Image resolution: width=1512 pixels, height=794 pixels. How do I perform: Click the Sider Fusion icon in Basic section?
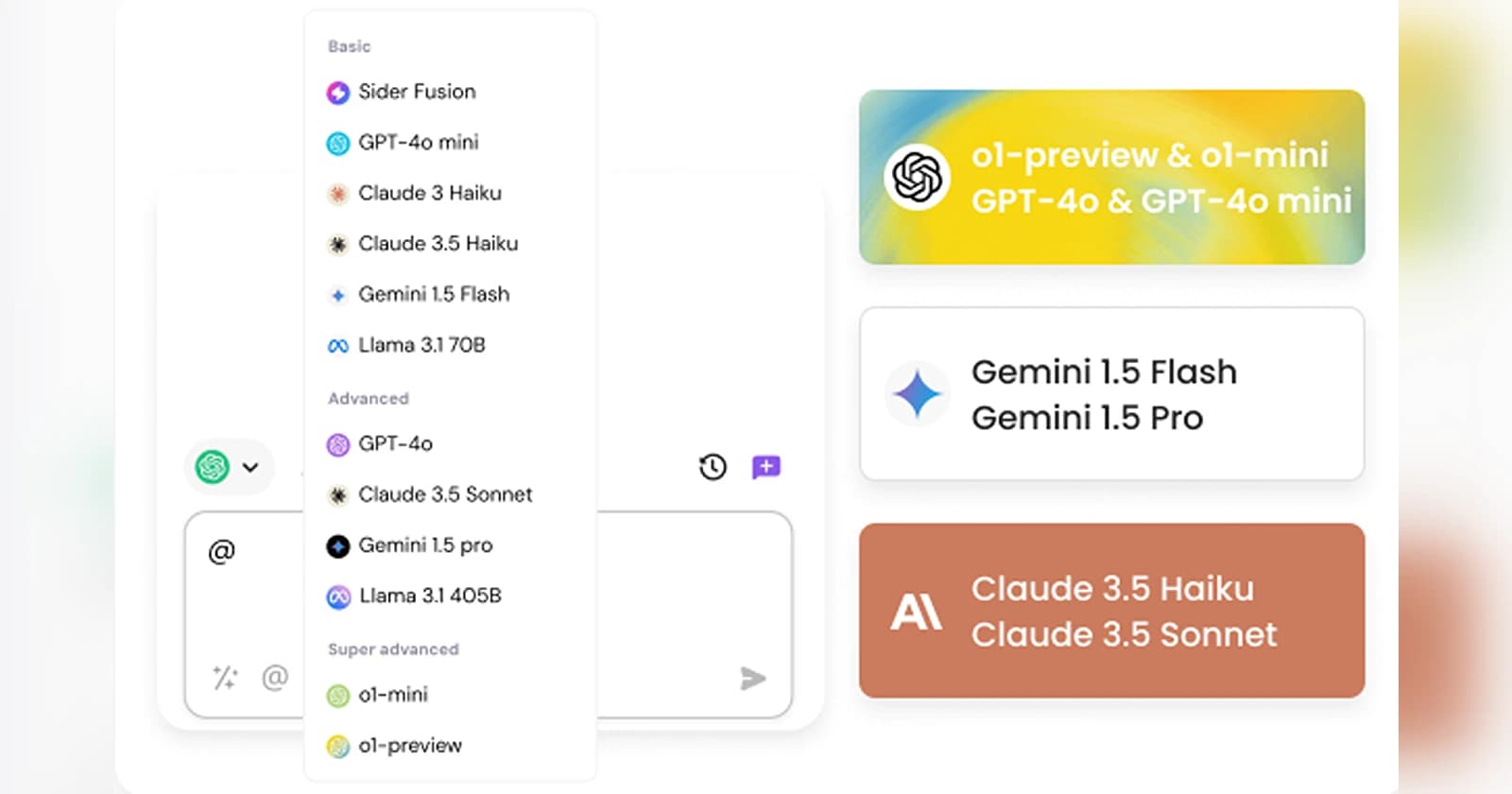click(x=338, y=92)
